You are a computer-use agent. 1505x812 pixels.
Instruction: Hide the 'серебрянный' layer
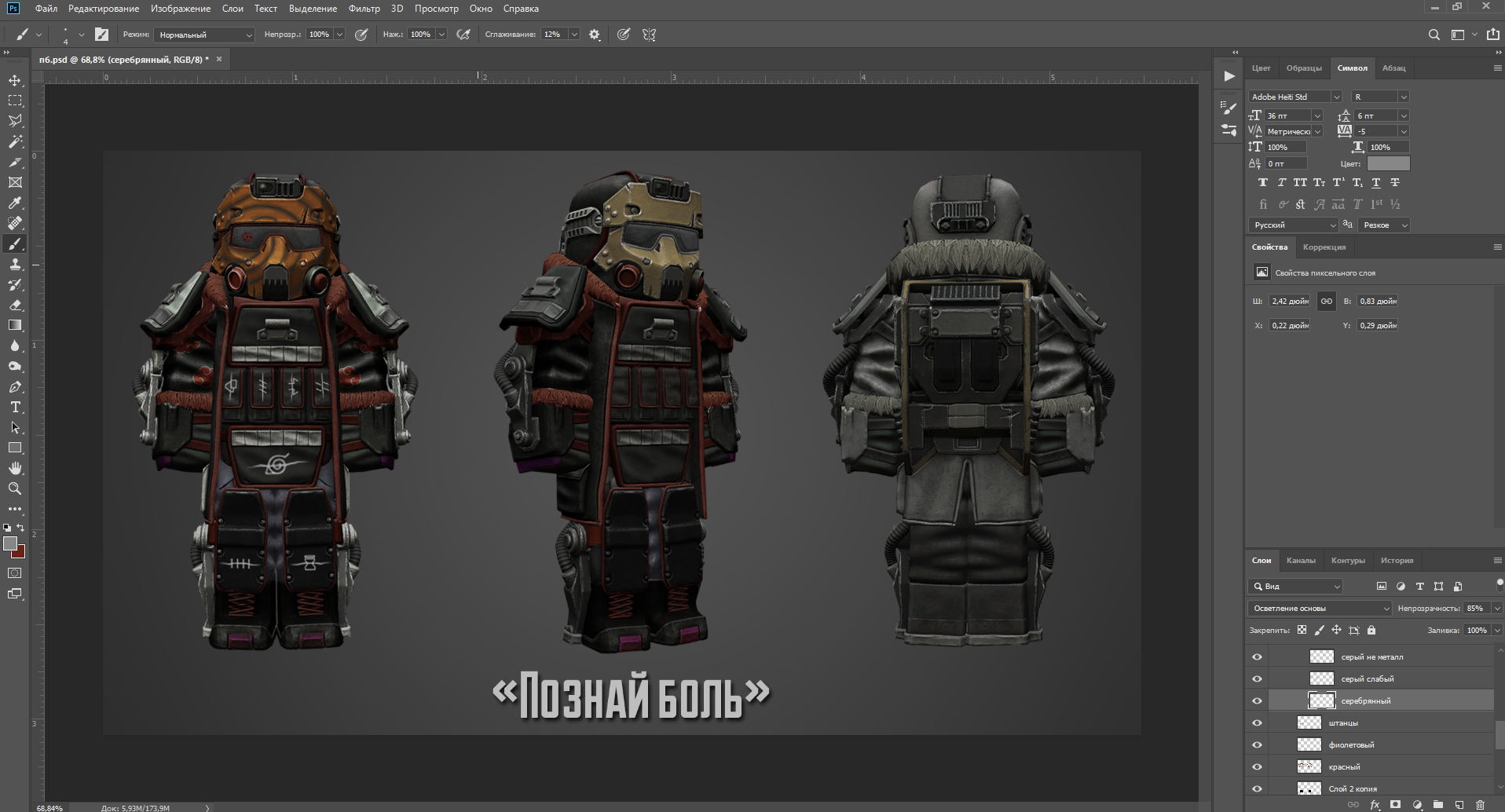point(1257,700)
